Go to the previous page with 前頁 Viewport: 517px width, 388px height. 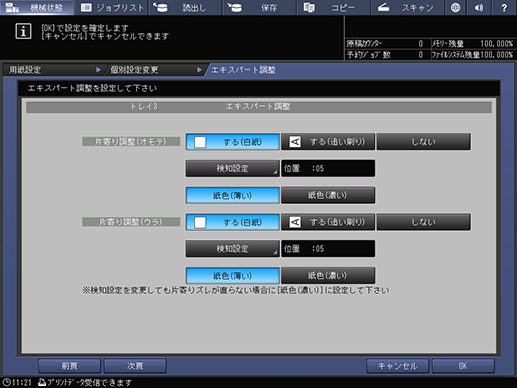[69, 366]
